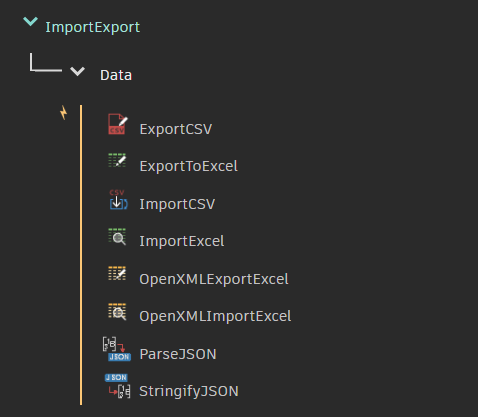This screenshot has width=478, height=417.
Task: Click the OpenXMLExportExcel orange grid icon
Action: [117, 273]
